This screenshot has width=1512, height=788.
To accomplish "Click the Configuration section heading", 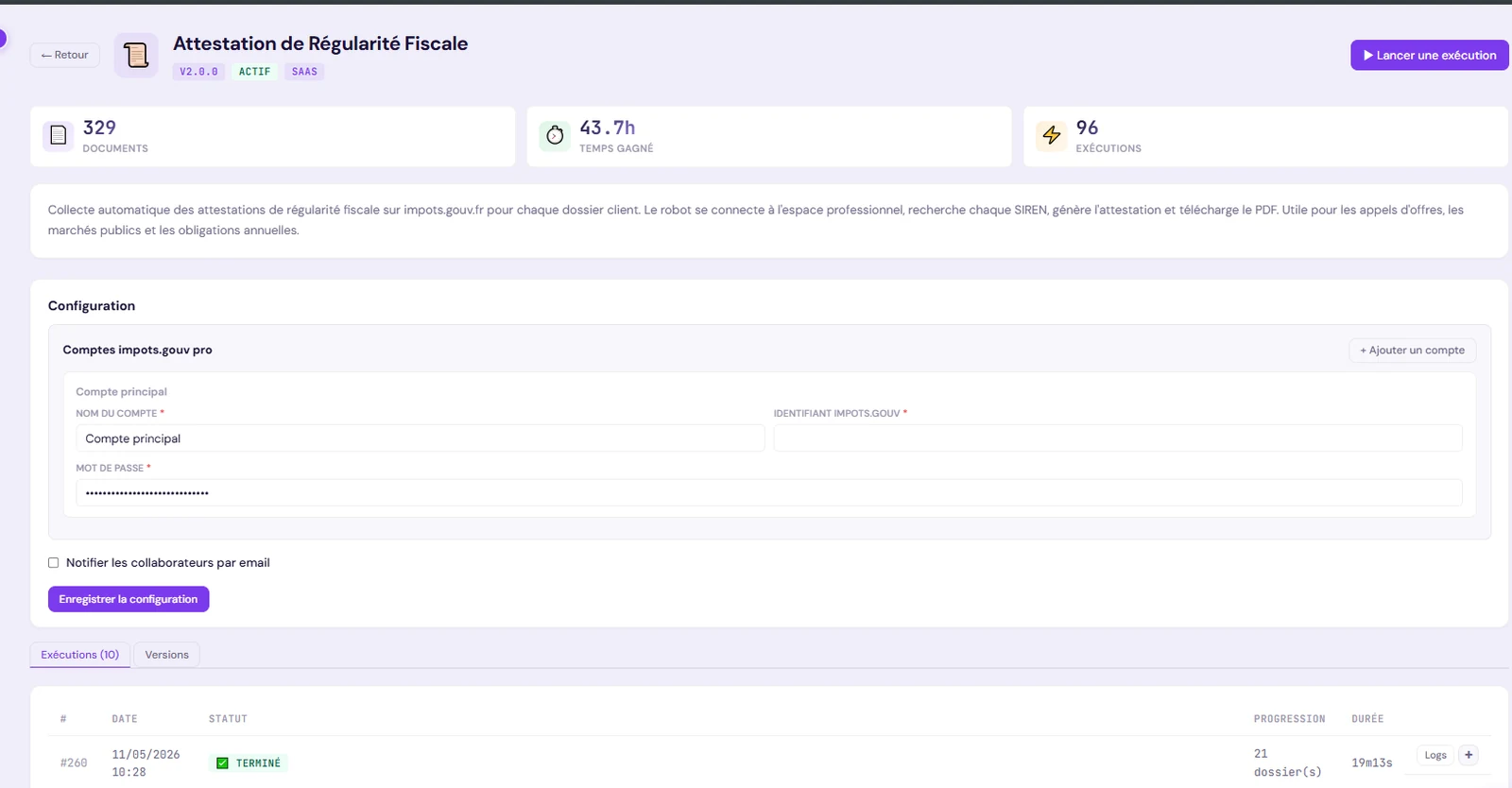I will [x=92, y=306].
